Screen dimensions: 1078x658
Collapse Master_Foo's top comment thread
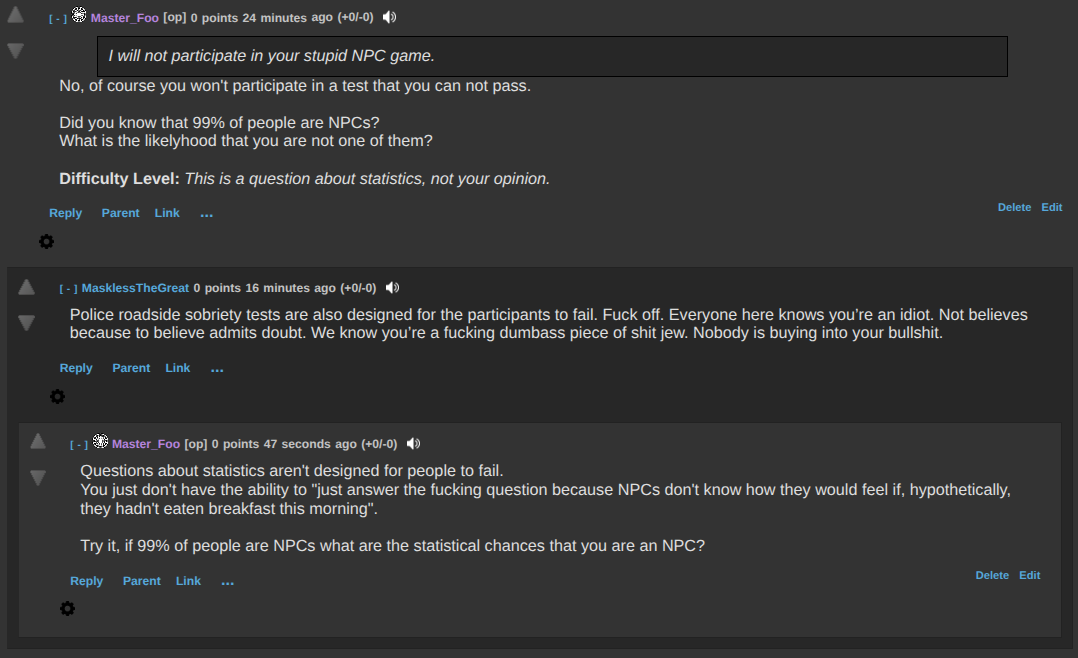click(58, 19)
